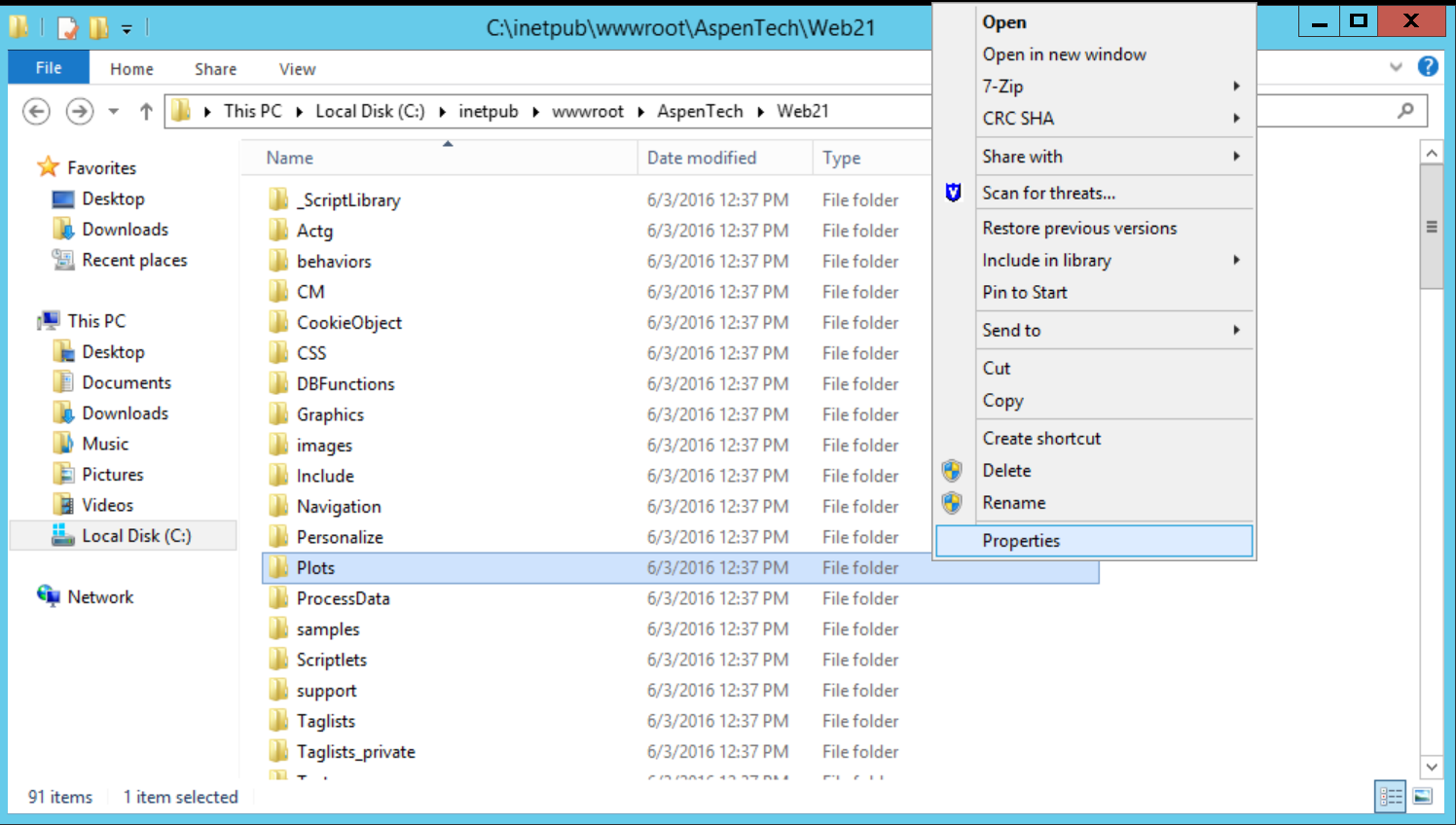Switch to the View ribbon tab
The image size is (1456, 825).
[x=296, y=68]
